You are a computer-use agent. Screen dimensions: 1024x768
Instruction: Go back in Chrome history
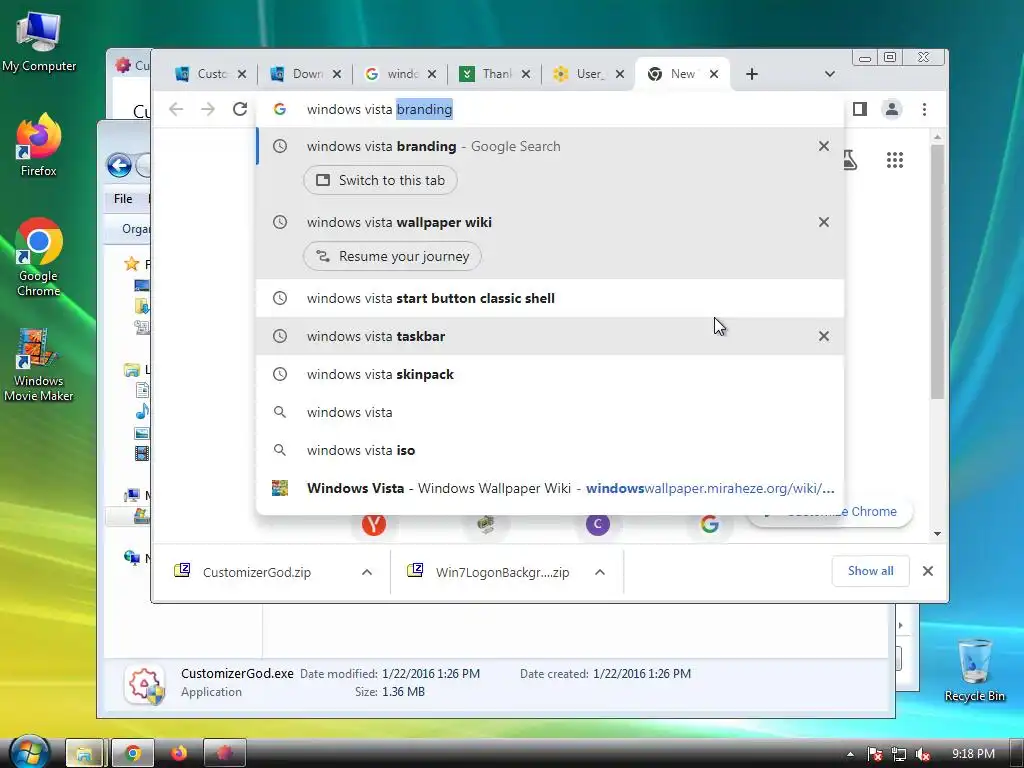(x=176, y=109)
